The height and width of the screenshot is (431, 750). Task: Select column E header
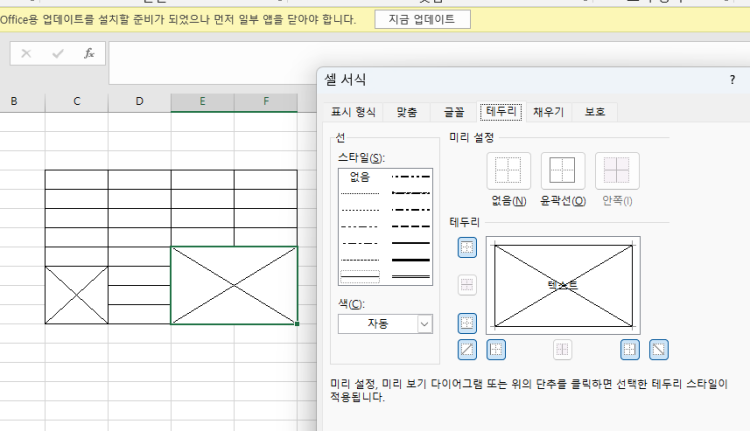coord(202,101)
